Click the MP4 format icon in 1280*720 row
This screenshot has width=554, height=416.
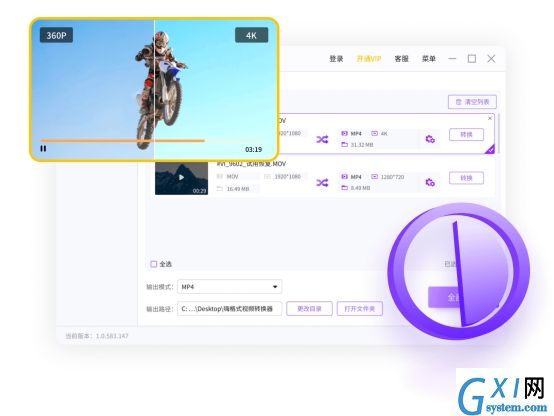[344, 176]
